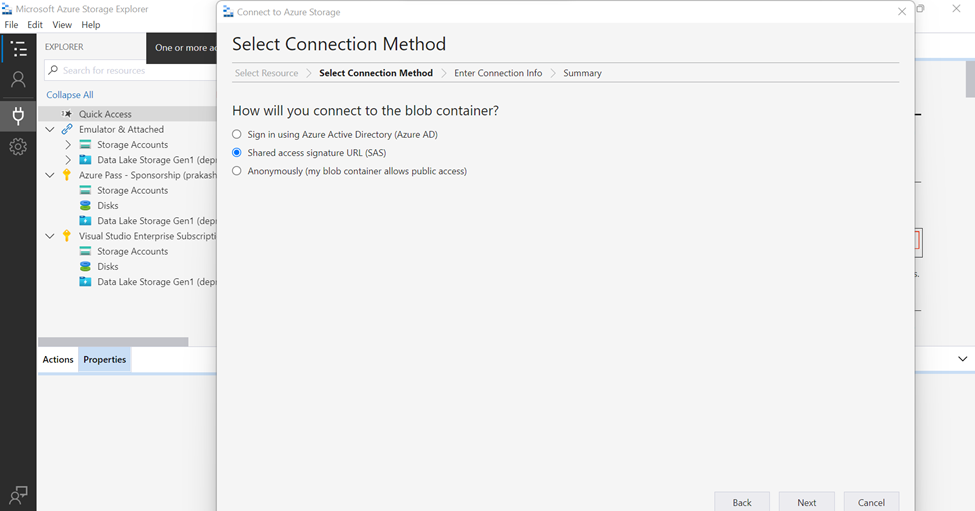Click Azure Pass subscription key icon
Screen dimensions: 975x511
coord(67,175)
